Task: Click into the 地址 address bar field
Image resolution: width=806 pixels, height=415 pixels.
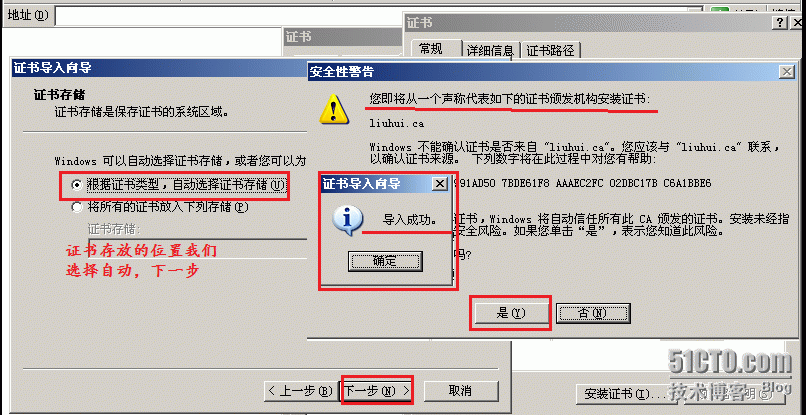Action: 379,15
